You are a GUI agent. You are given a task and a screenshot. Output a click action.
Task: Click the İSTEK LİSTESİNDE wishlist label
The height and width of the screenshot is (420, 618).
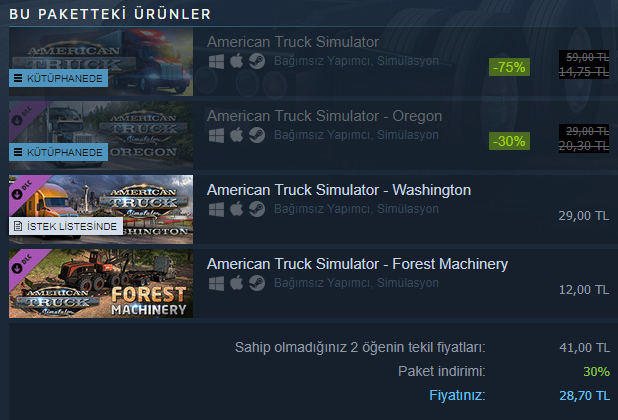(x=66, y=226)
